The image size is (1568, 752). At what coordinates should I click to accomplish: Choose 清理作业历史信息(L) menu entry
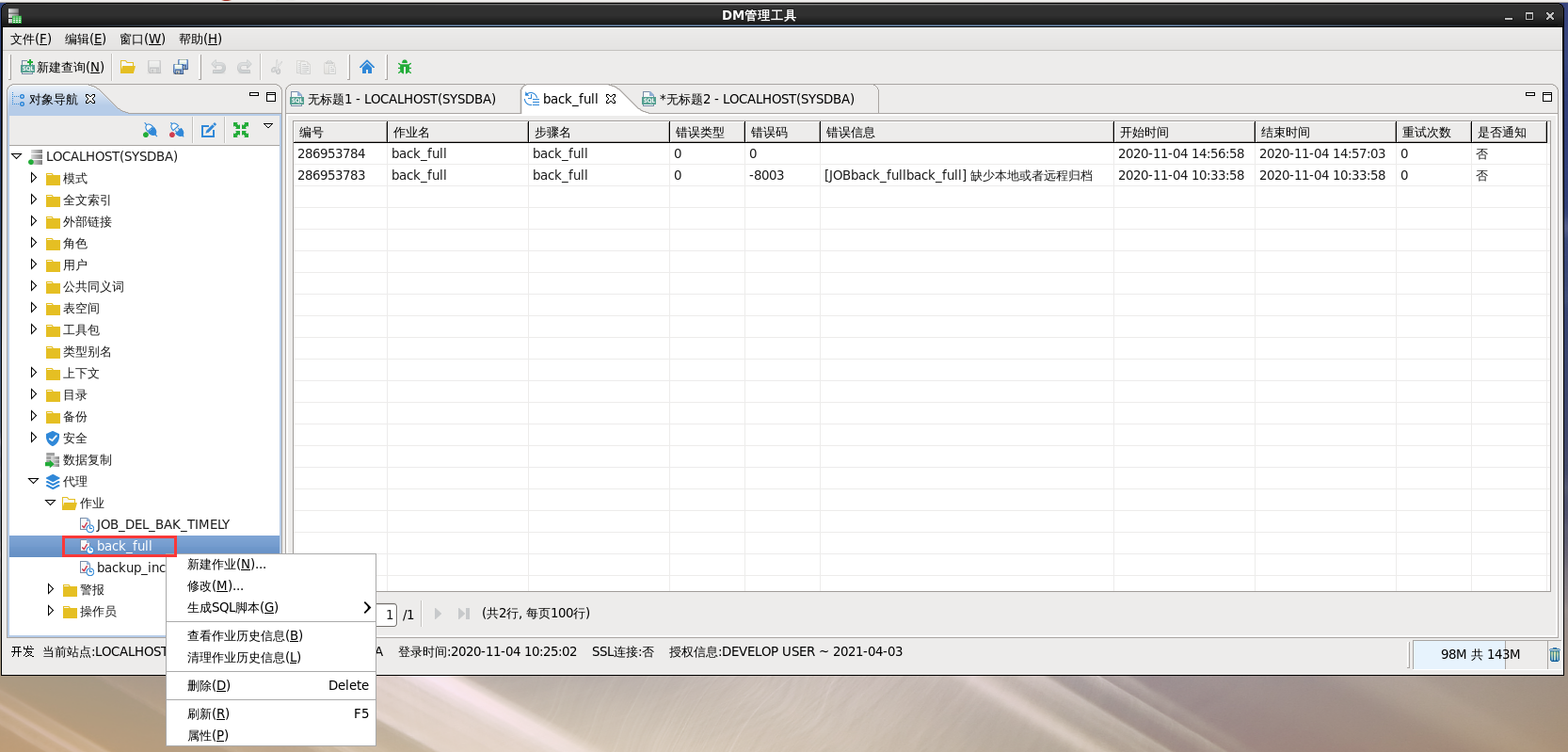pyautogui.click(x=271, y=657)
